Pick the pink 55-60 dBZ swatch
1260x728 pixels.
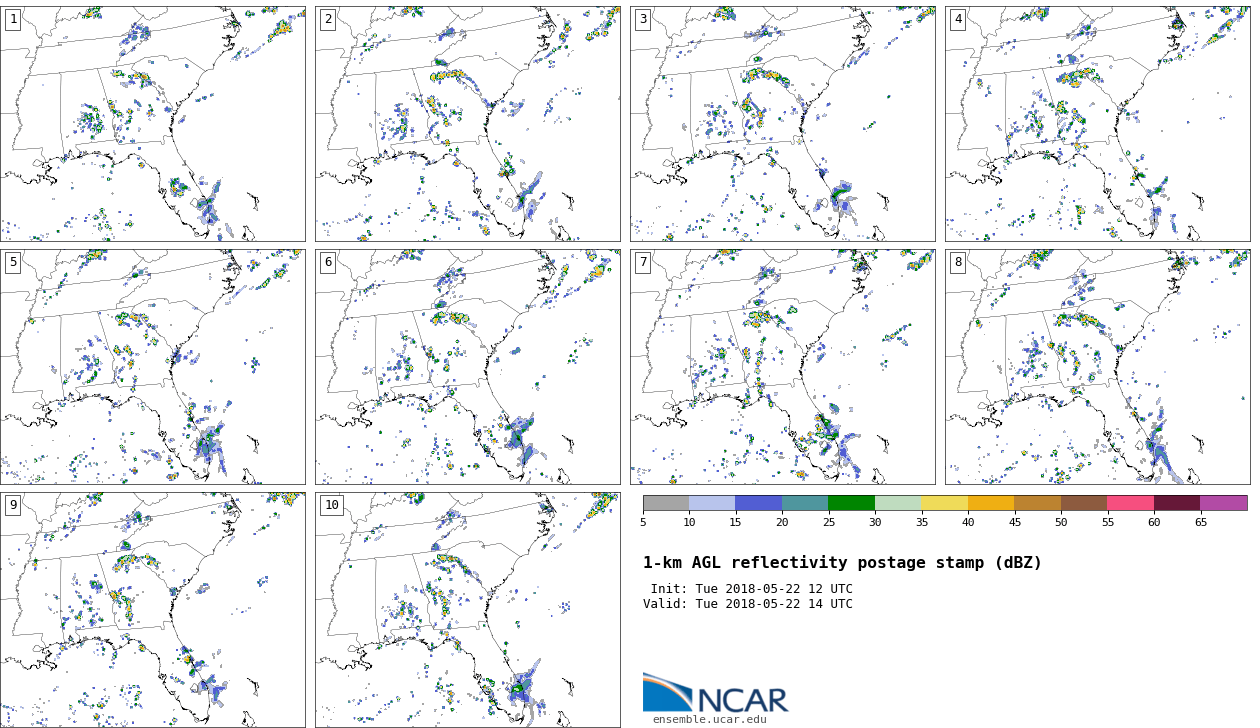click(x=1130, y=503)
